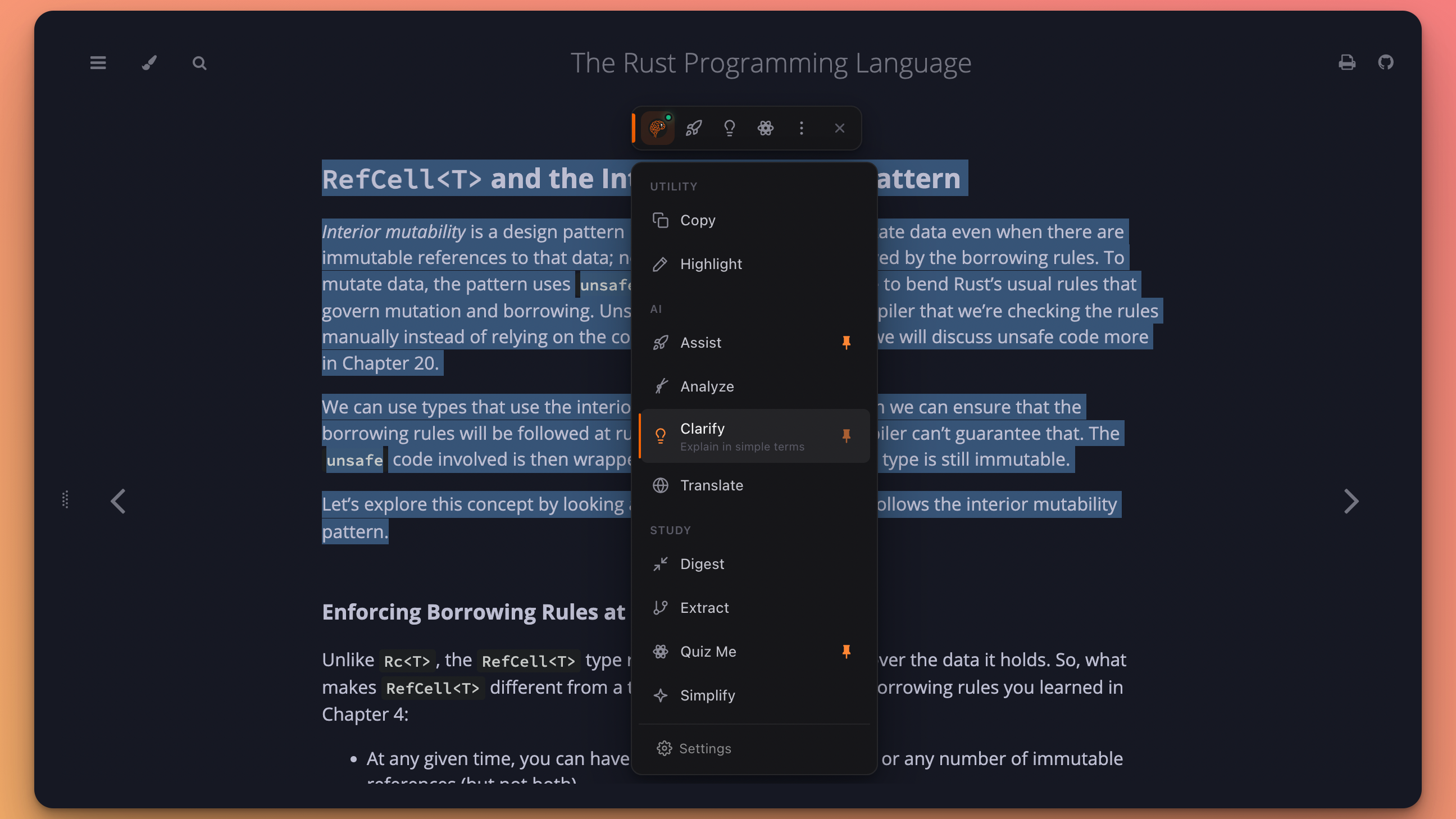
Task: Choose Digest in the Study section
Action: coord(702,564)
